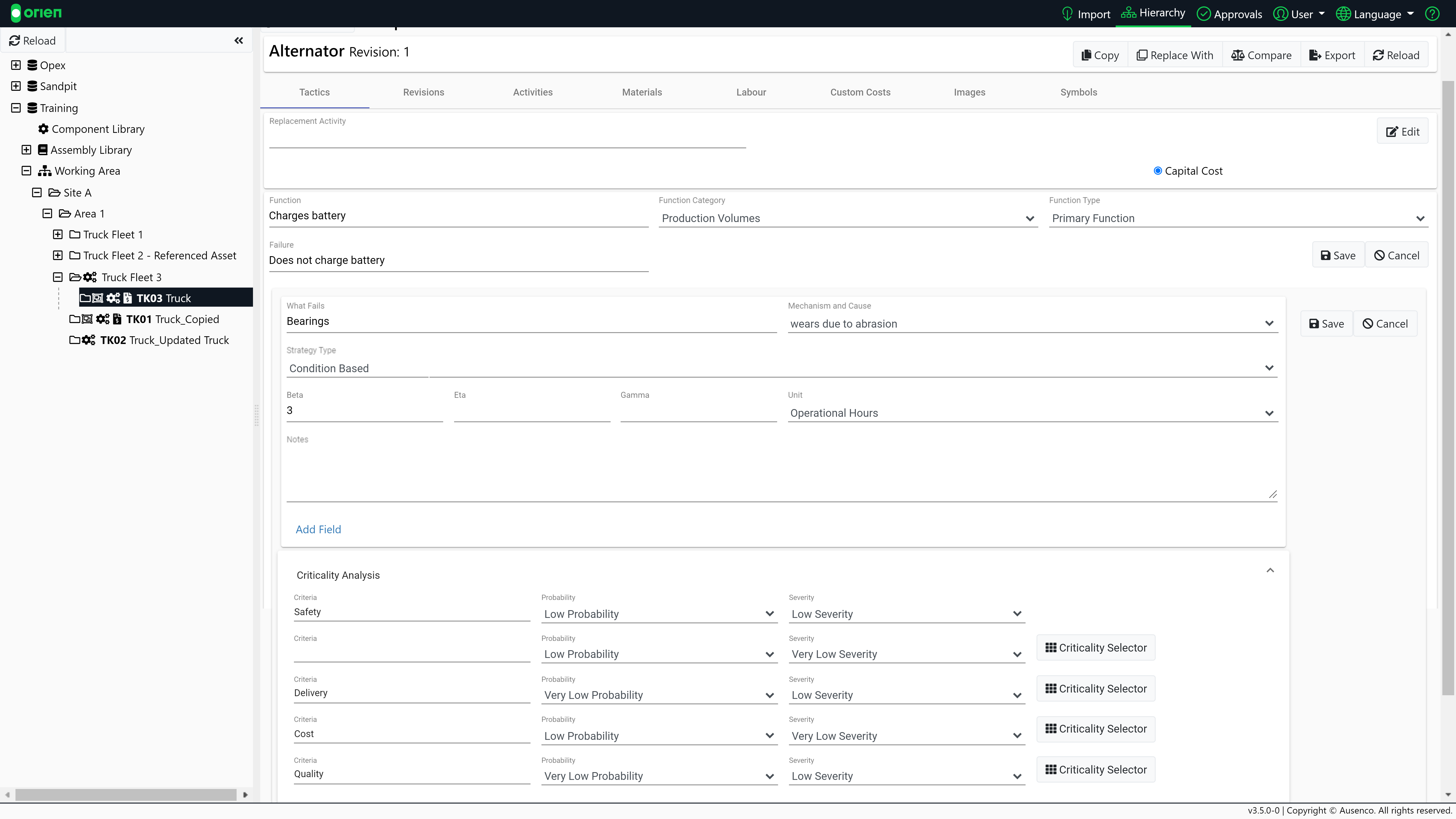This screenshot has width=1456, height=819.
Task: Open the Strategy Type dropdown
Action: pyautogui.click(x=782, y=369)
